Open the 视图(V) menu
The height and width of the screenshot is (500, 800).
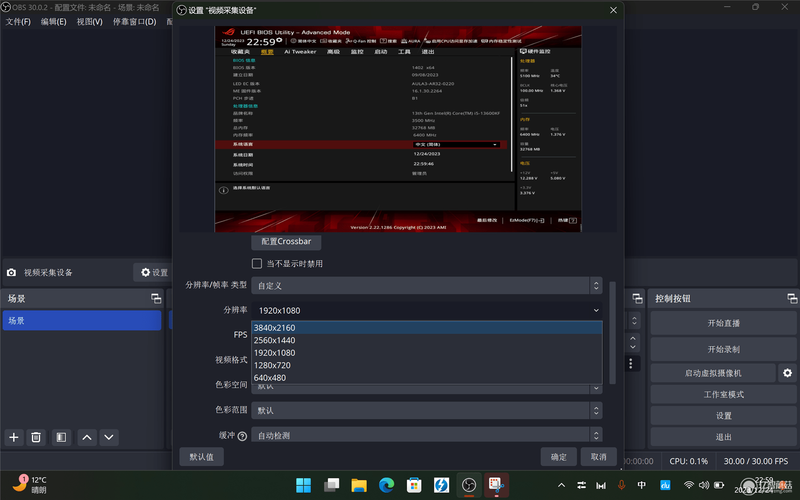pos(89,21)
